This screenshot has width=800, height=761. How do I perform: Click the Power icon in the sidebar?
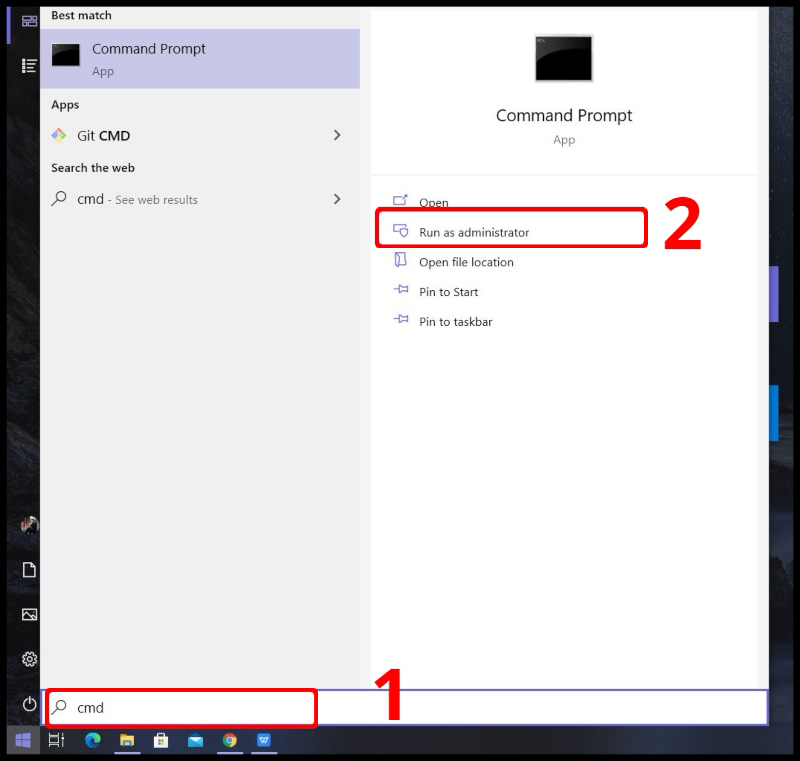(x=29, y=703)
